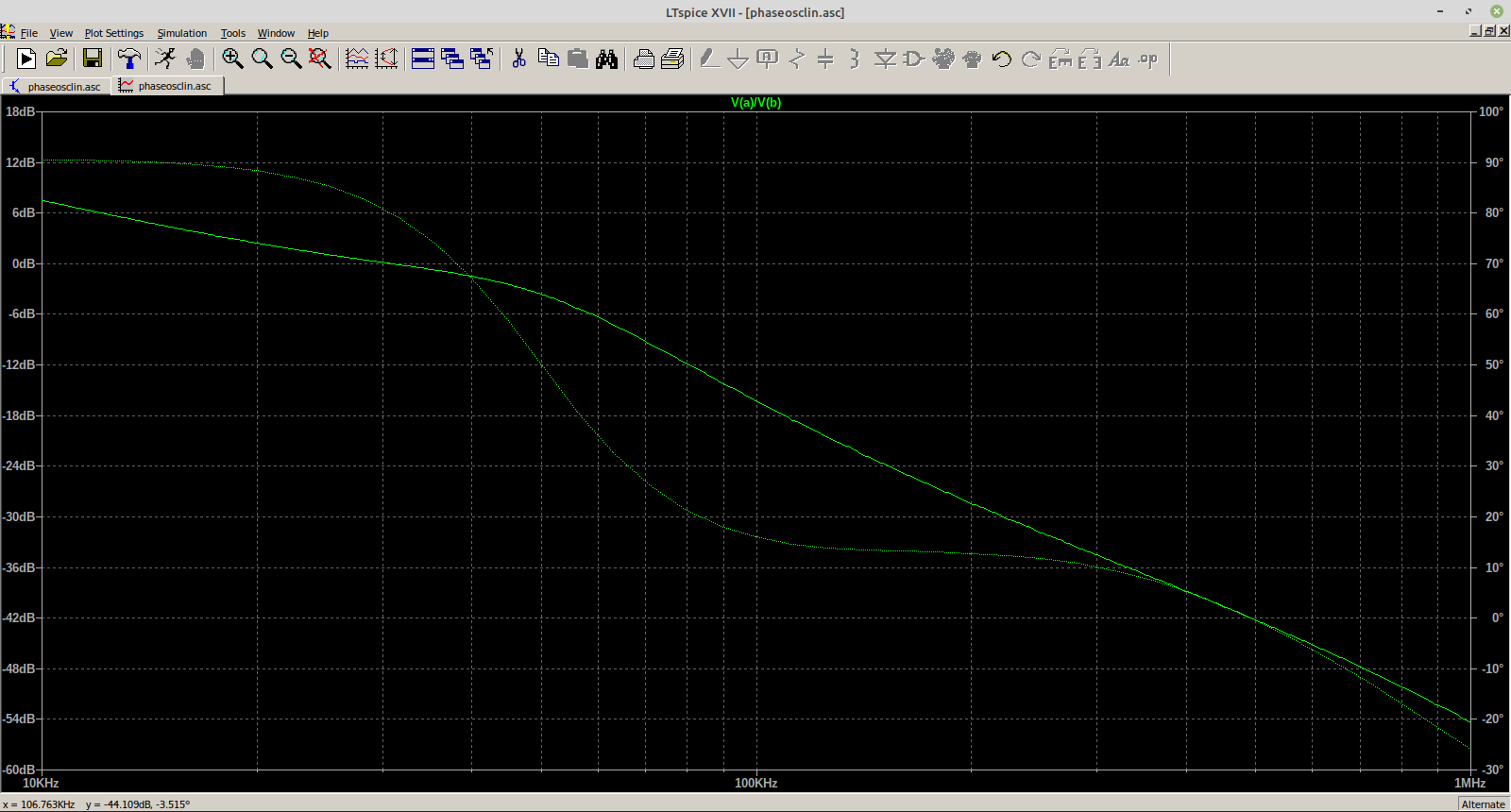Screen dimensions: 1511x812
Task: Tile windows using the tile icon
Action: pyautogui.click(x=423, y=59)
